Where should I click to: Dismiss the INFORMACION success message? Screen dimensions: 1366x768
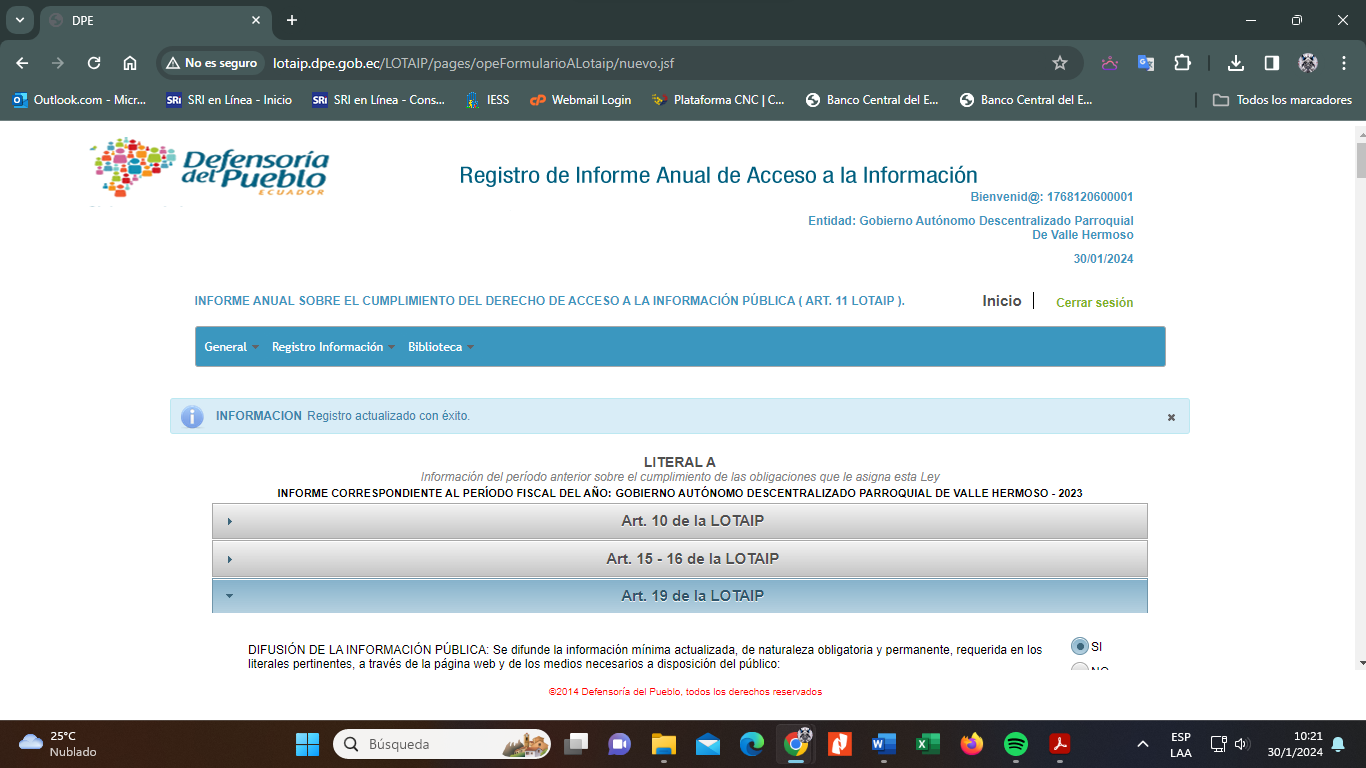click(x=1171, y=417)
